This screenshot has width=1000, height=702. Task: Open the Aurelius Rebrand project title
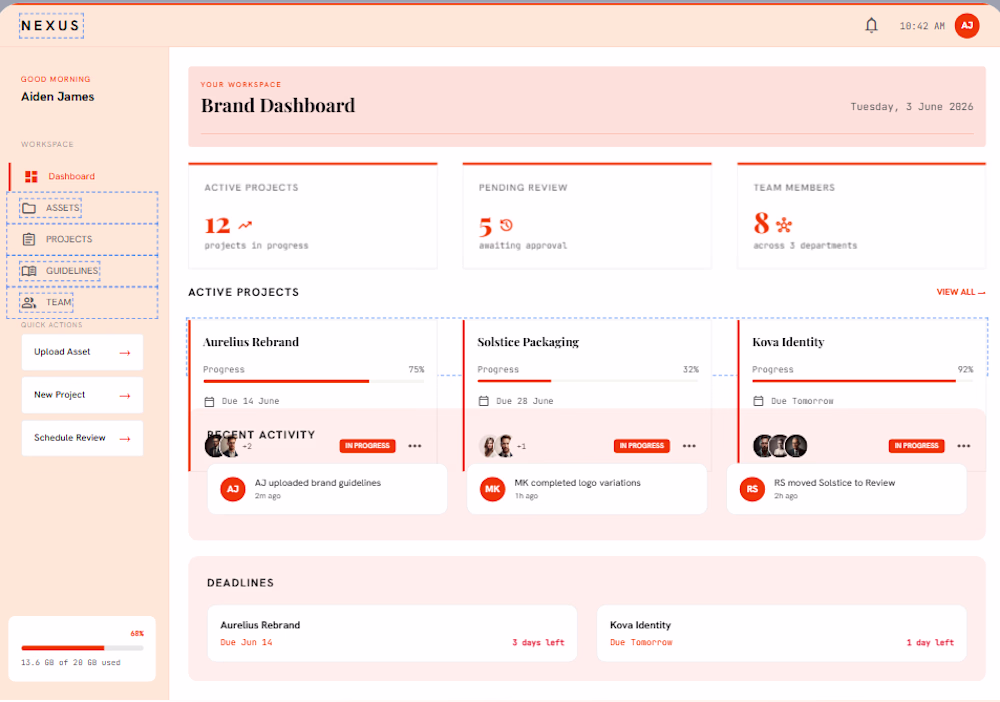pos(251,342)
